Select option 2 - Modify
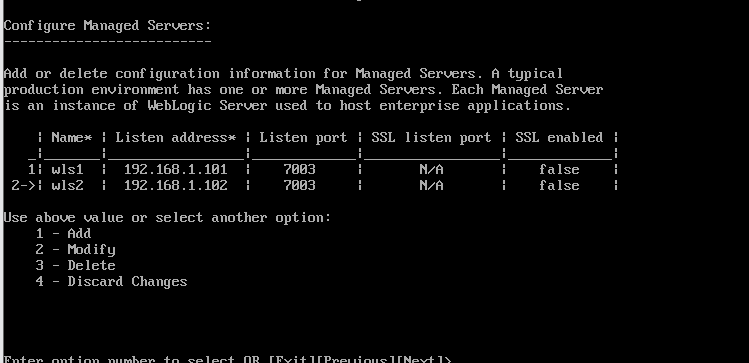749x363 pixels. pyautogui.click(x=75, y=250)
